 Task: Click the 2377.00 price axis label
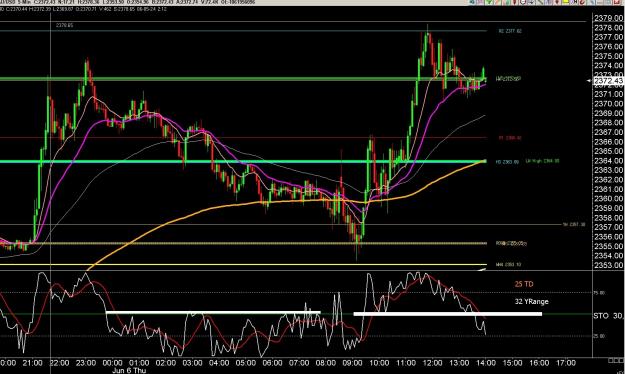(608, 37)
